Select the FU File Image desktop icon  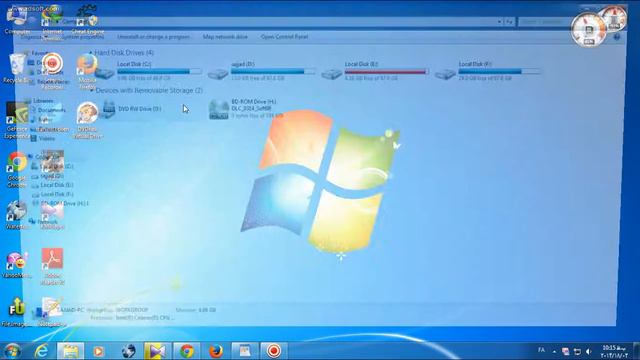[17, 312]
